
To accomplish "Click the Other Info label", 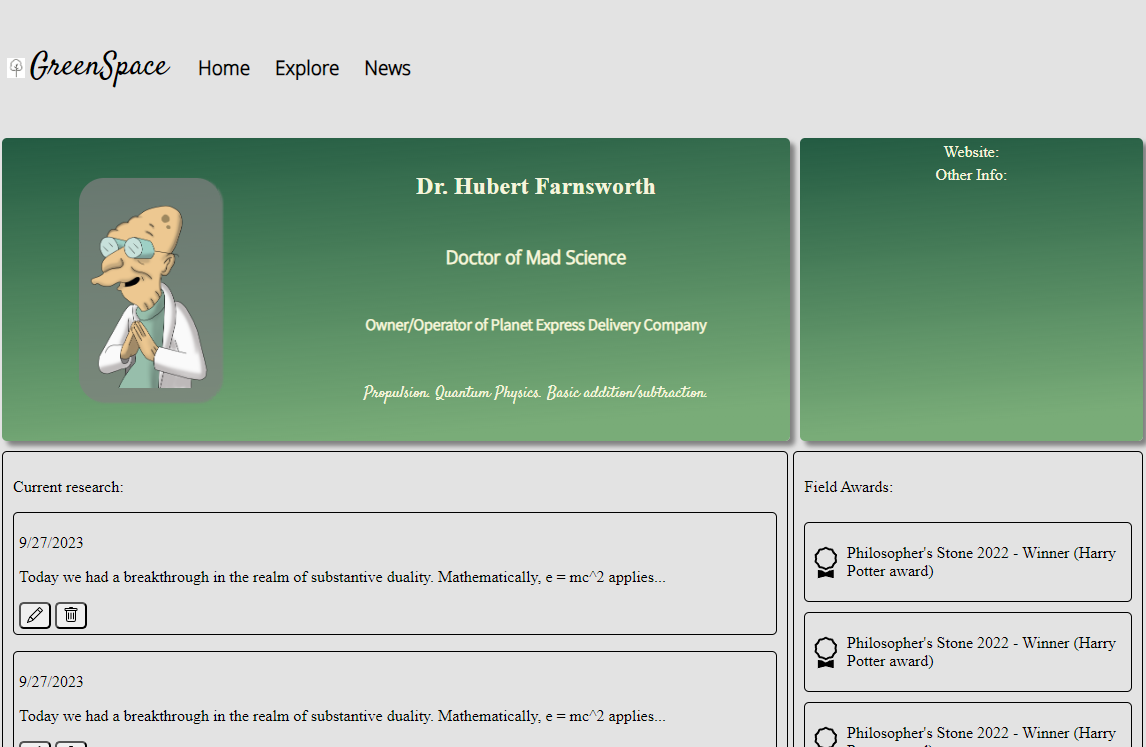I will (971, 175).
